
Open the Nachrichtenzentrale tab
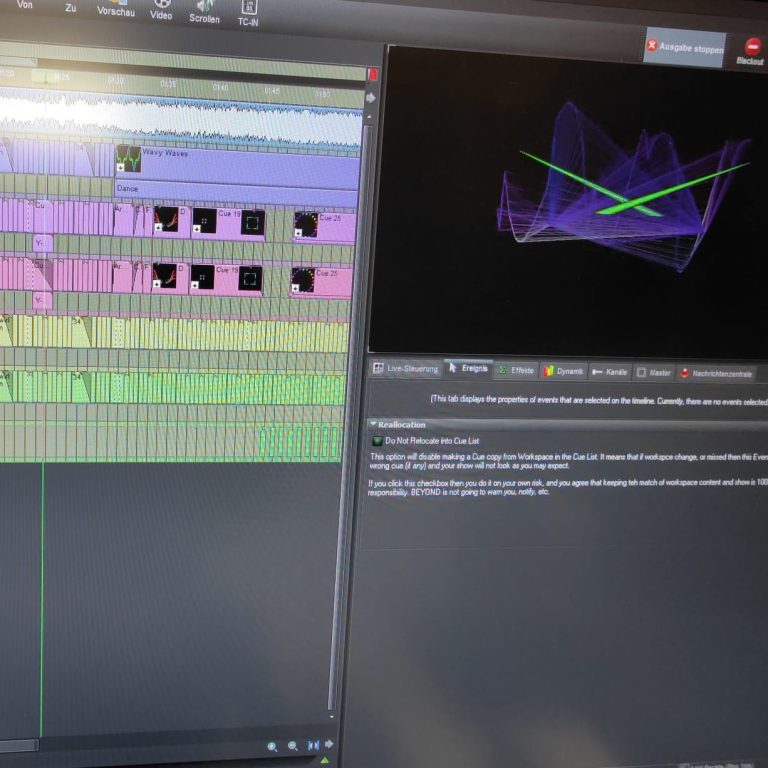pyautogui.click(x=714, y=373)
